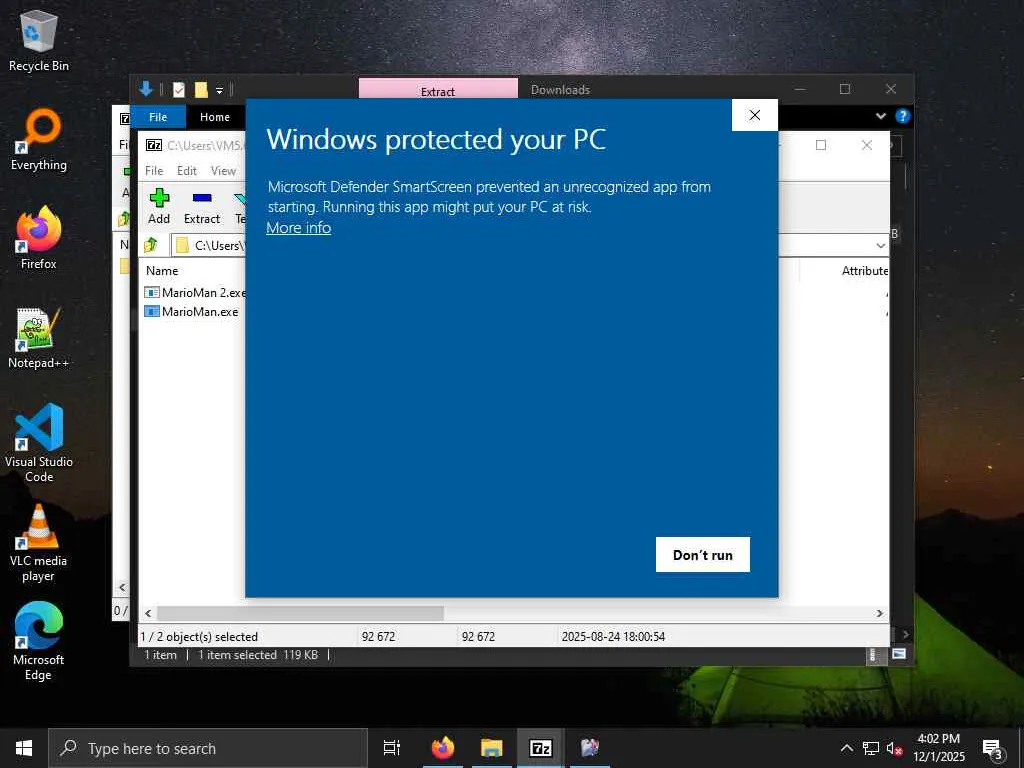Image resolution: width=1024 pixels, height=768 pixels.
Task: Go up one folder level in 7-Zip
Action: coord(151,245)
